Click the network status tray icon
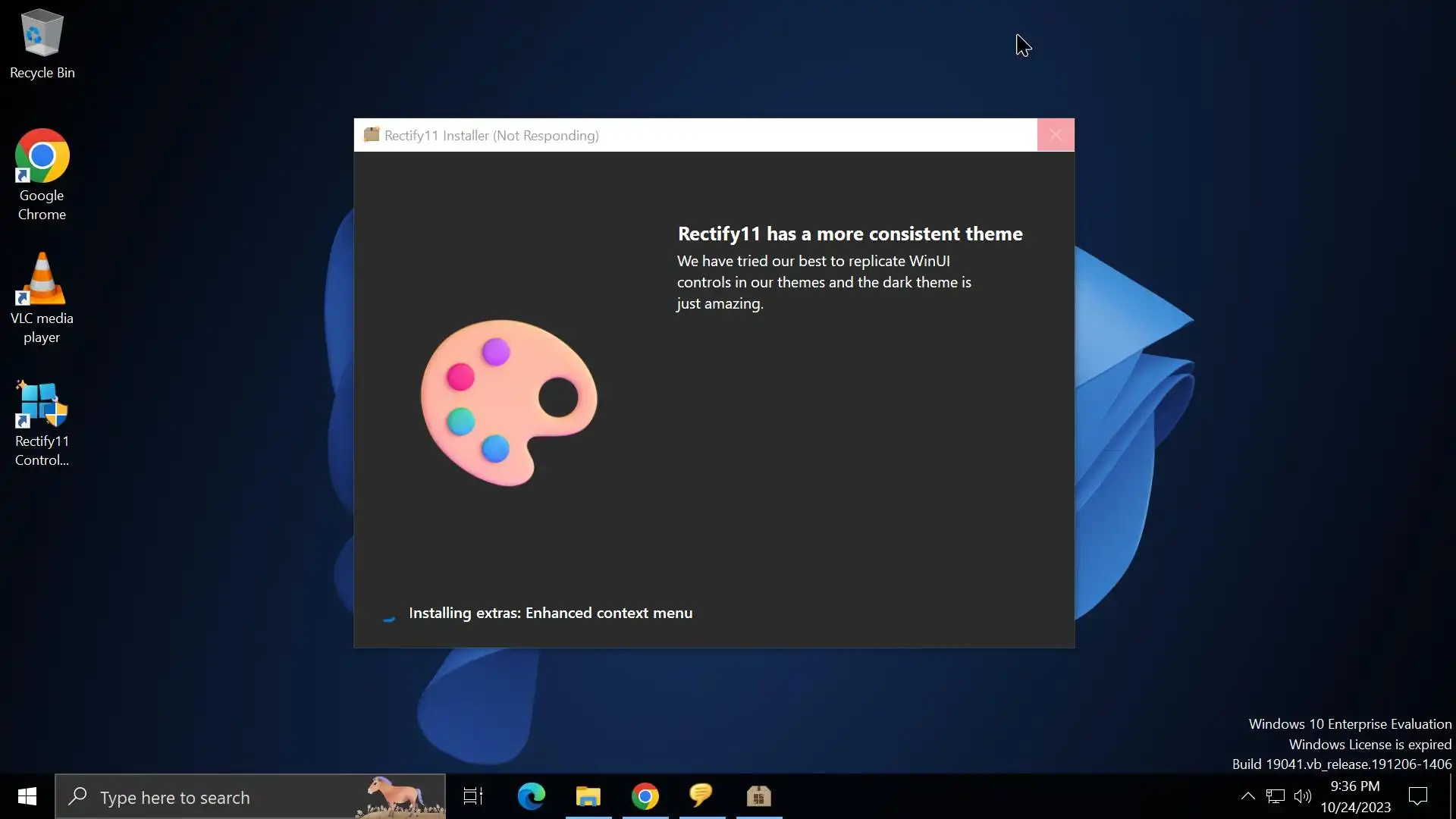 click(1275, 796)
